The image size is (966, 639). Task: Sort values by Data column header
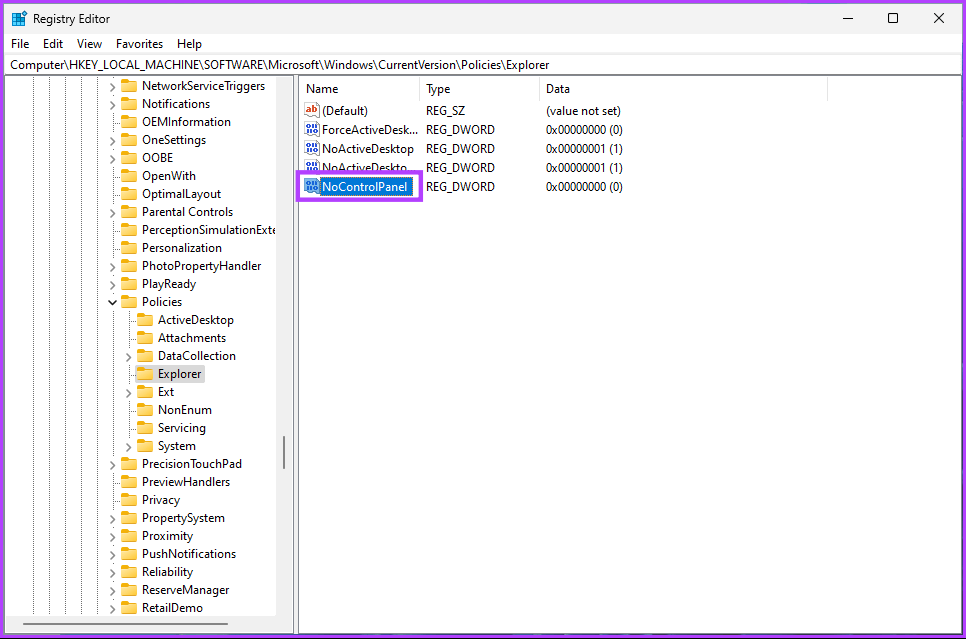683,89
